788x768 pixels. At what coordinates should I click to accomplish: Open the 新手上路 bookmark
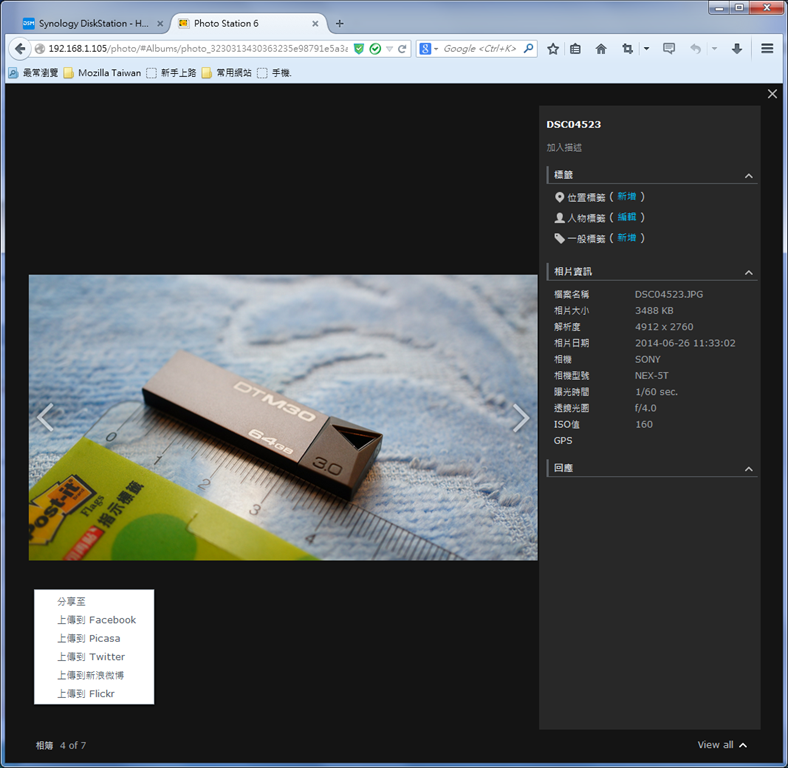pos(171,73)
